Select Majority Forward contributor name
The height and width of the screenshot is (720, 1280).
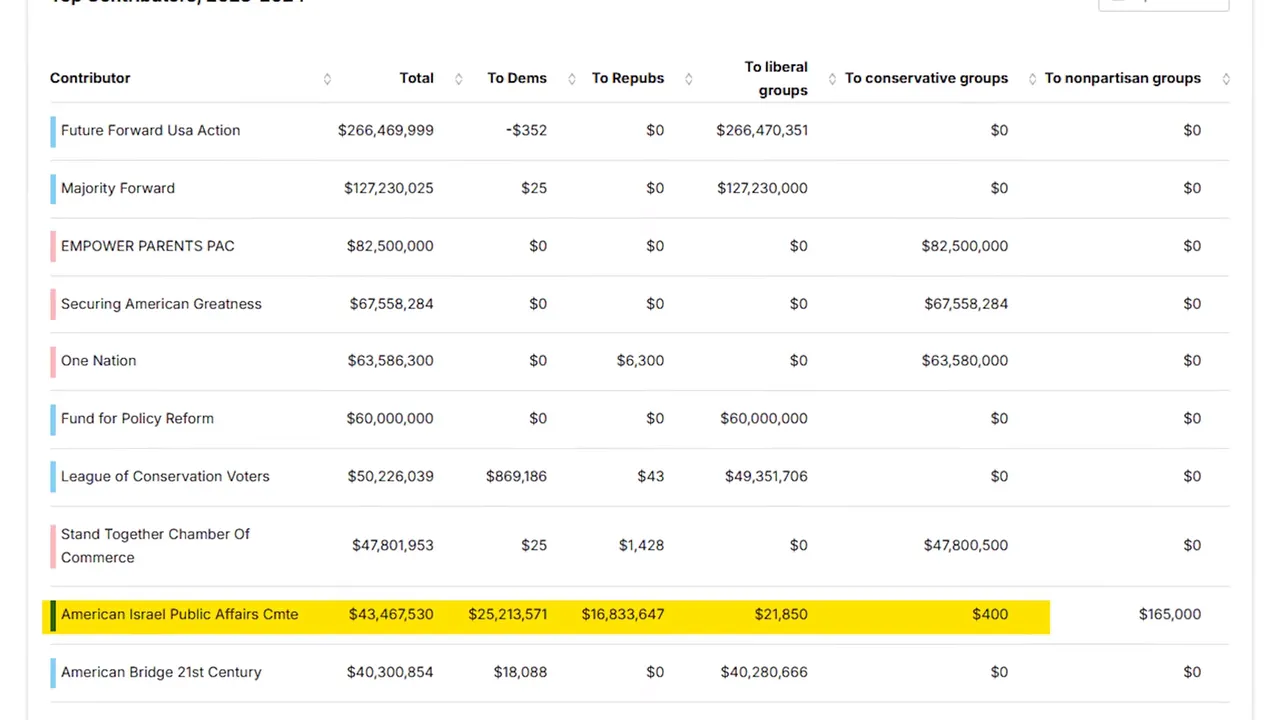click(x=118, y=188)
